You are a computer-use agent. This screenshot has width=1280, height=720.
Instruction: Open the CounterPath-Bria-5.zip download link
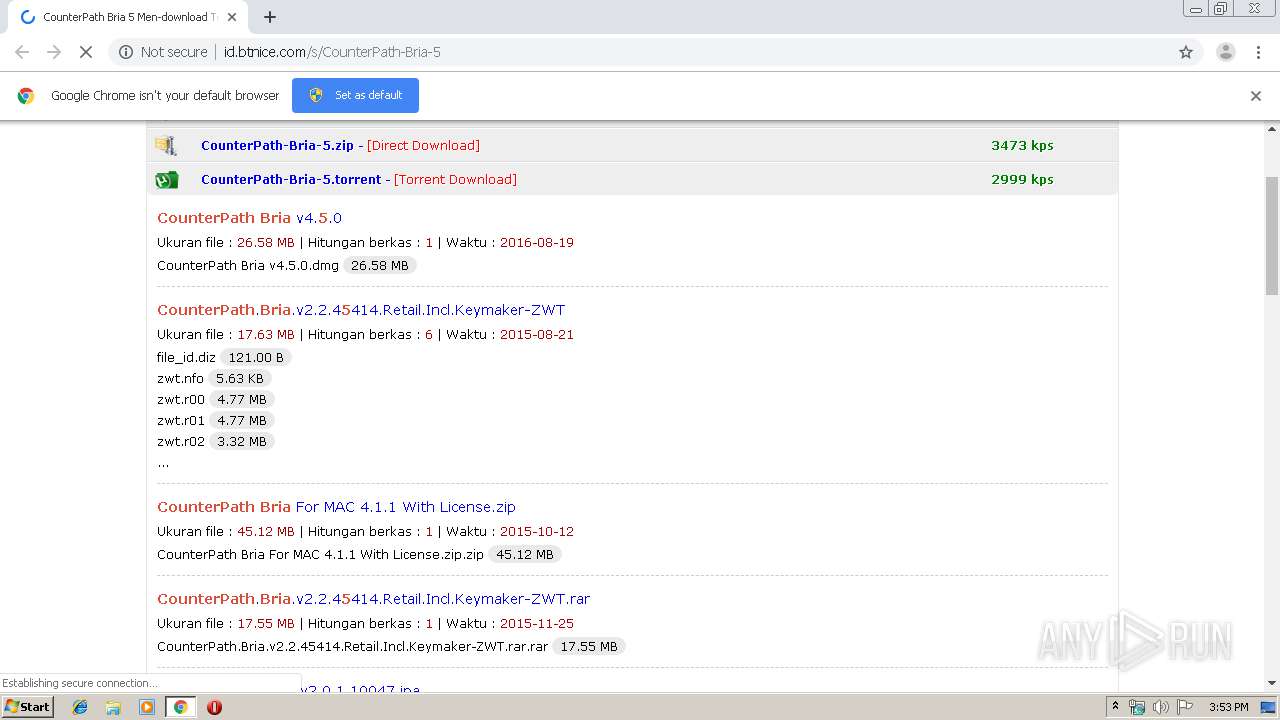(277, 145)
